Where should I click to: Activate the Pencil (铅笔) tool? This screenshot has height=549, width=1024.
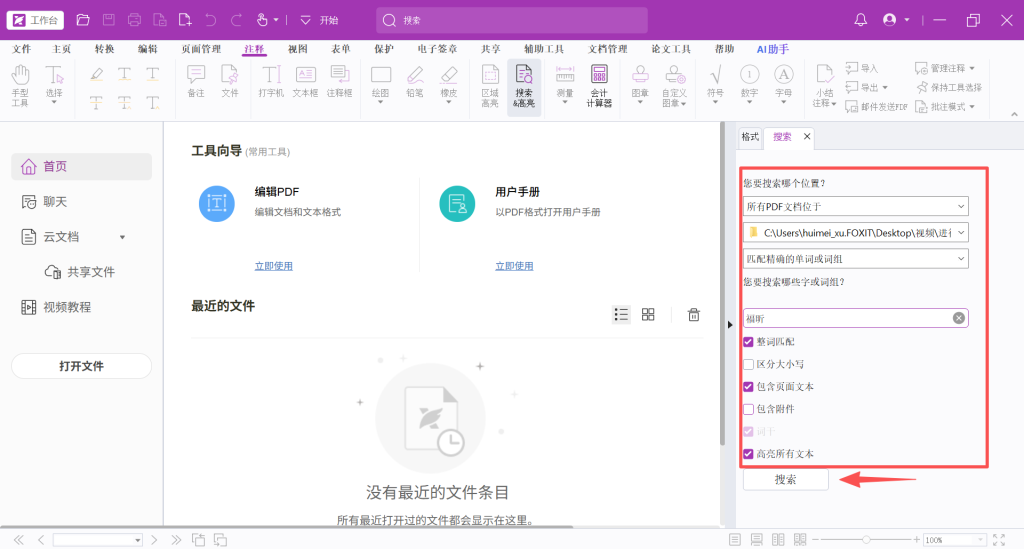click(x=415, y=82)
